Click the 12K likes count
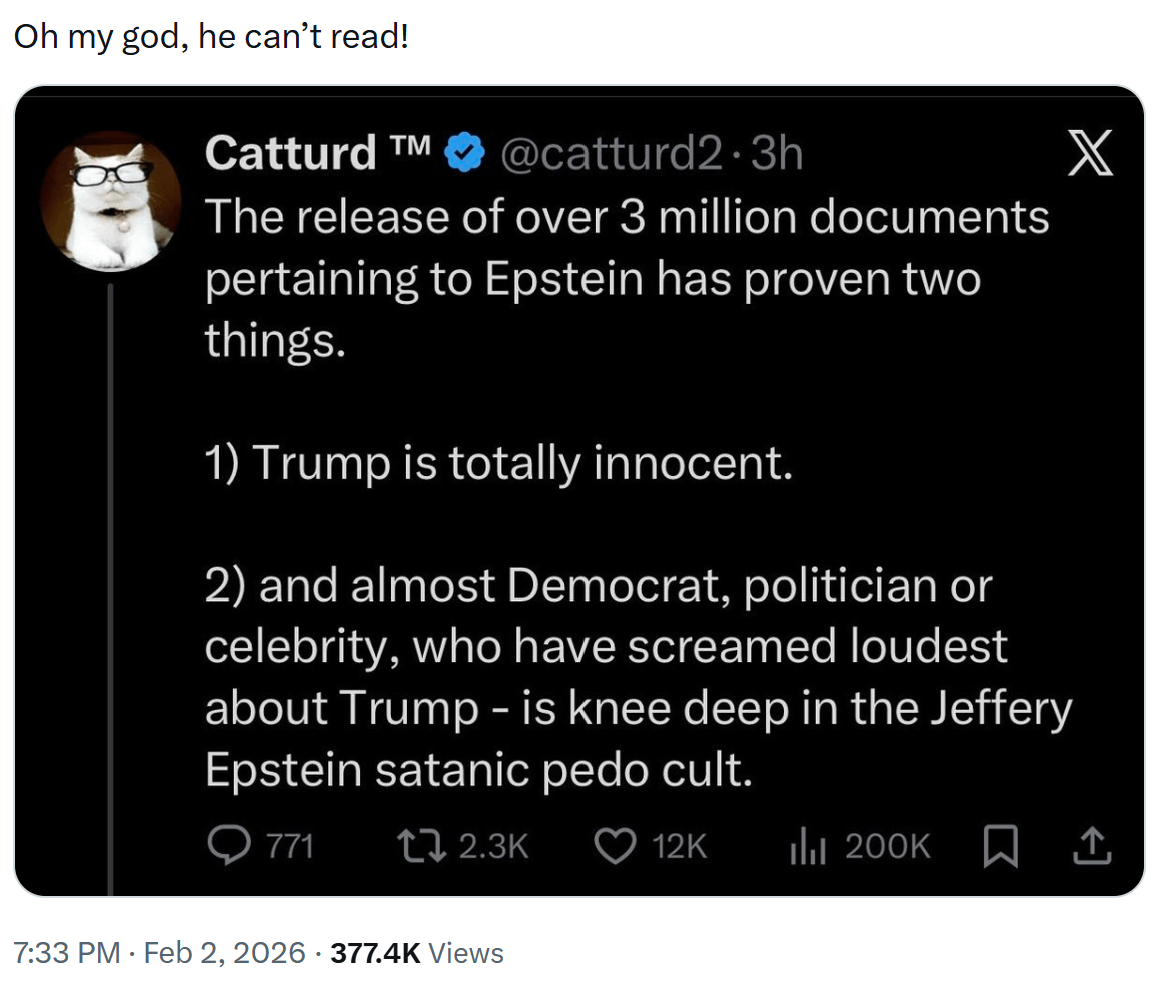The image size is (1164, 996). click(679, 847)
